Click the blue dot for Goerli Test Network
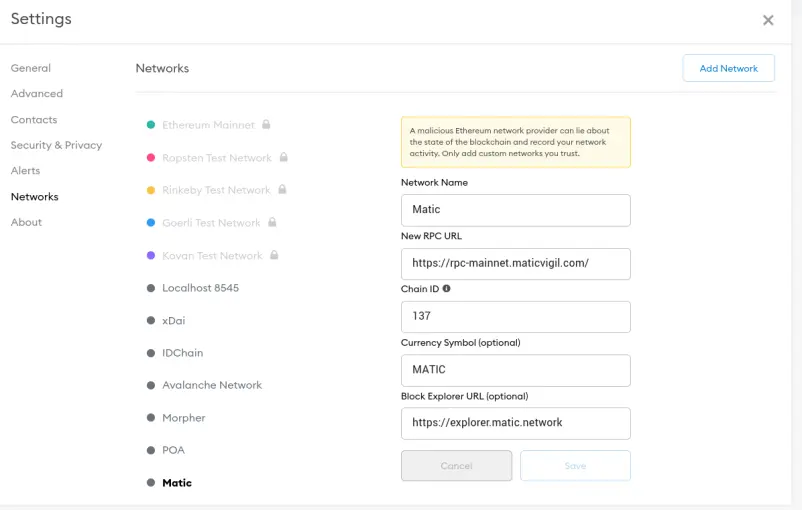 pyautogui.click(x=151, y=223)
